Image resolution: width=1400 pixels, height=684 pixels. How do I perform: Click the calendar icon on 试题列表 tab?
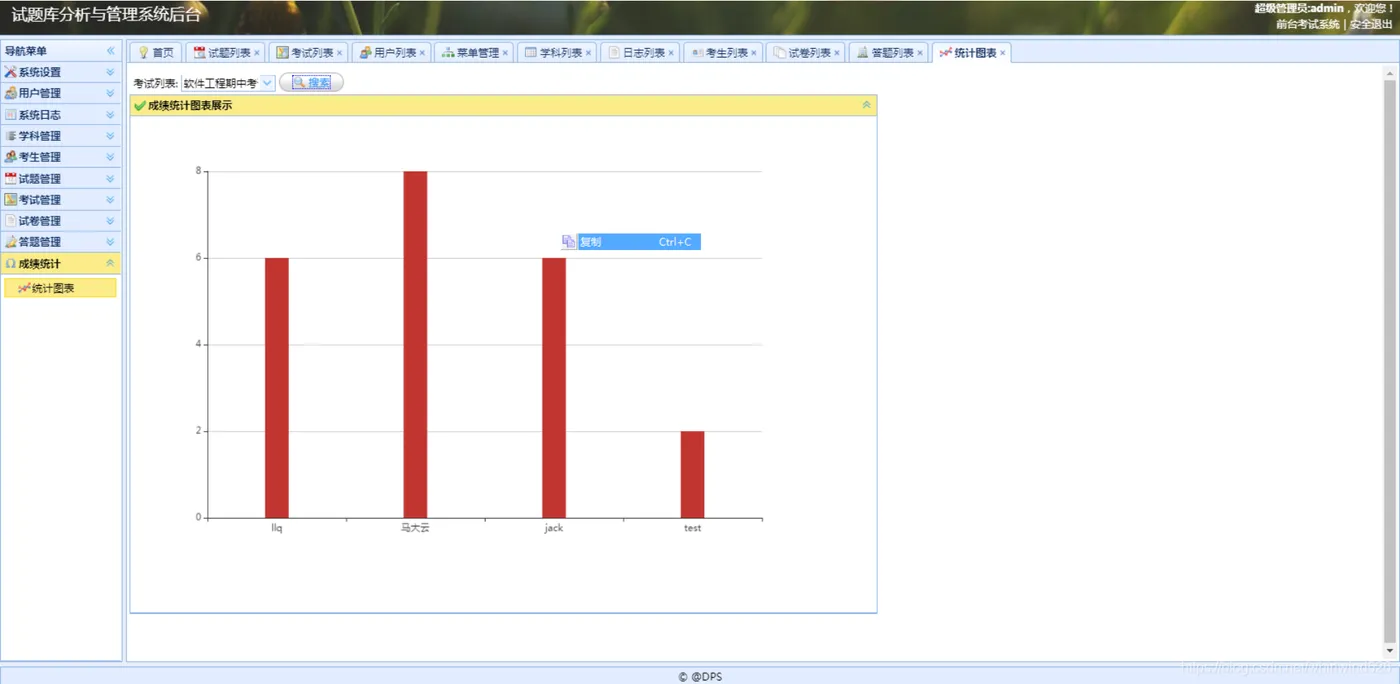[x=199, y=53]
